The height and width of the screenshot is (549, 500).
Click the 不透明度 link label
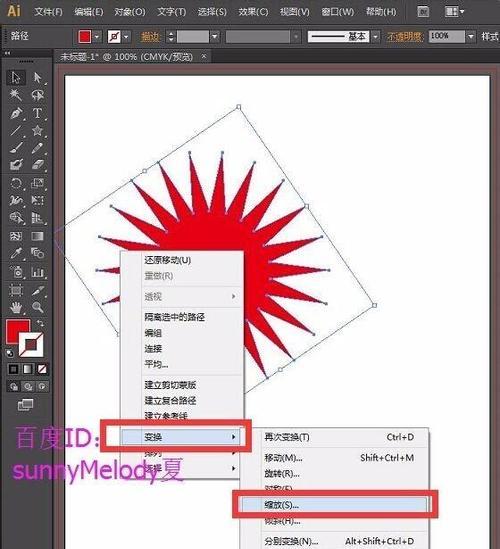(x=405, y=36)
